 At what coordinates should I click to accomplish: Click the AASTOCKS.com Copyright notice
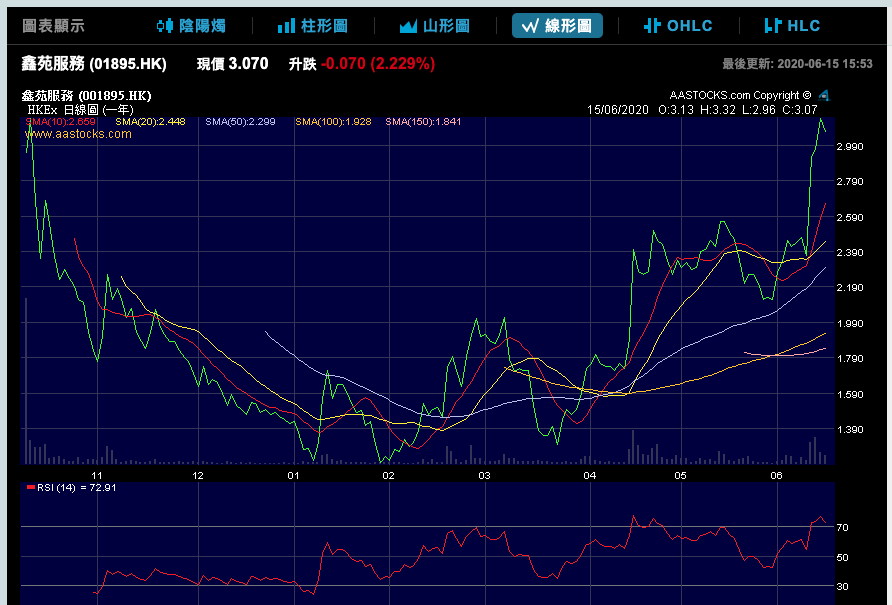coord(740,95)
